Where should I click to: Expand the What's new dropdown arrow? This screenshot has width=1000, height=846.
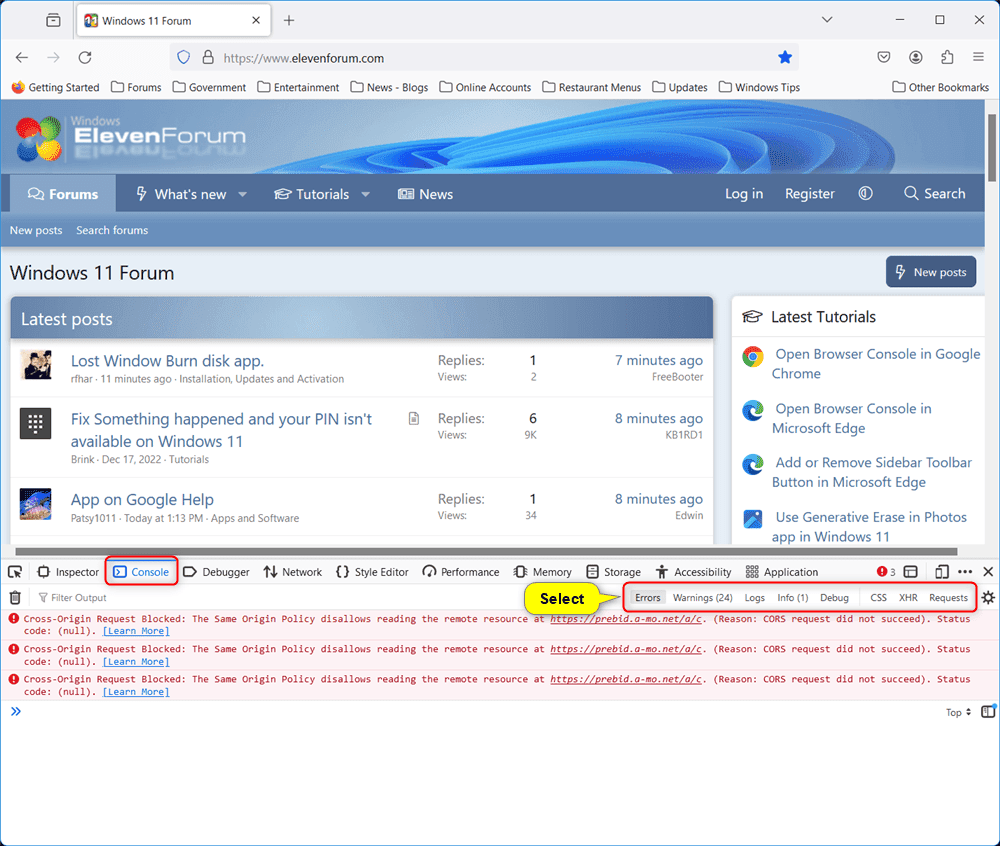tap(242, 194)
